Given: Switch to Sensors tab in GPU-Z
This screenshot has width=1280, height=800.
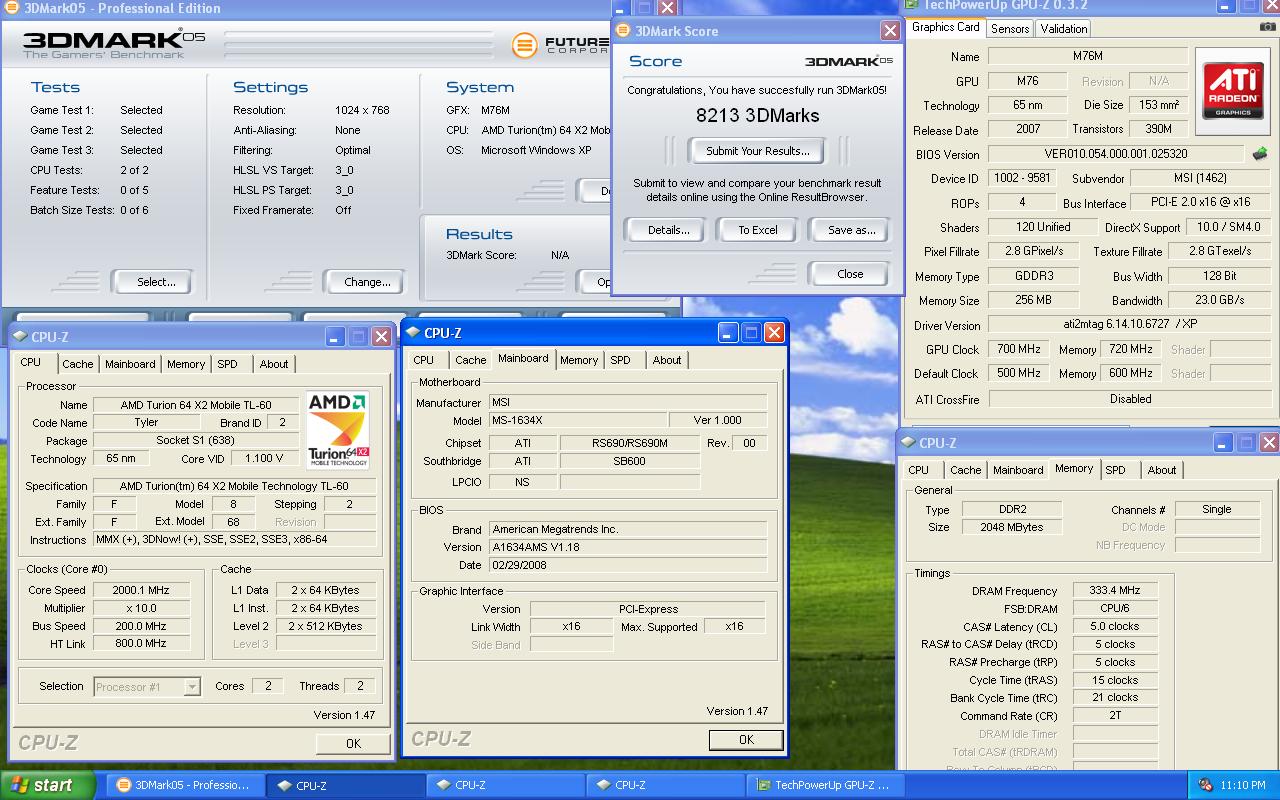Looking at the screenshot, I should pos(1010,29).
